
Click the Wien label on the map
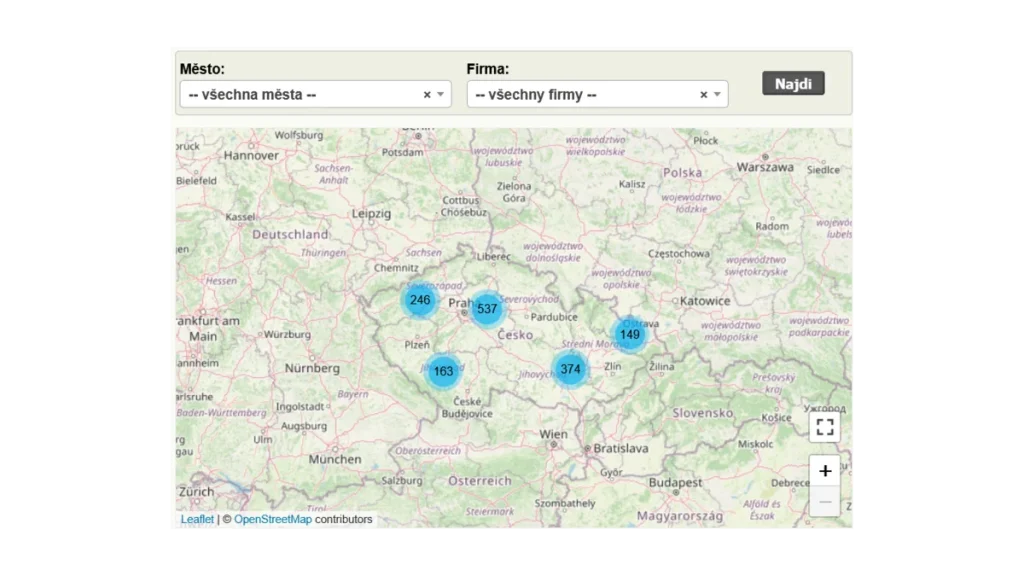pyautogui.click(x=553, y=434)
